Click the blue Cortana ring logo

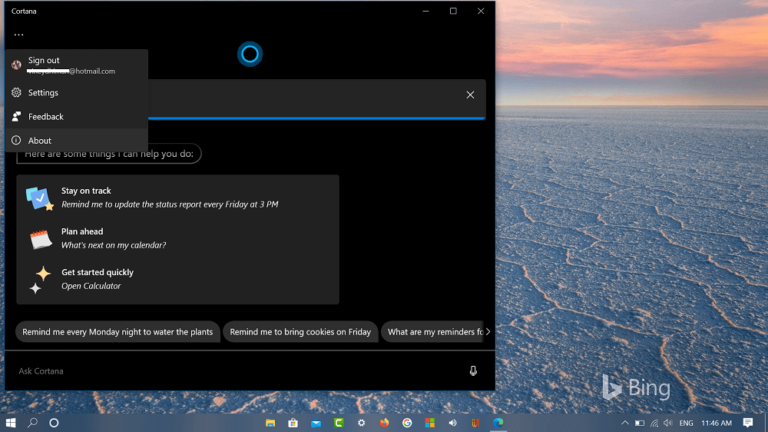250,54
